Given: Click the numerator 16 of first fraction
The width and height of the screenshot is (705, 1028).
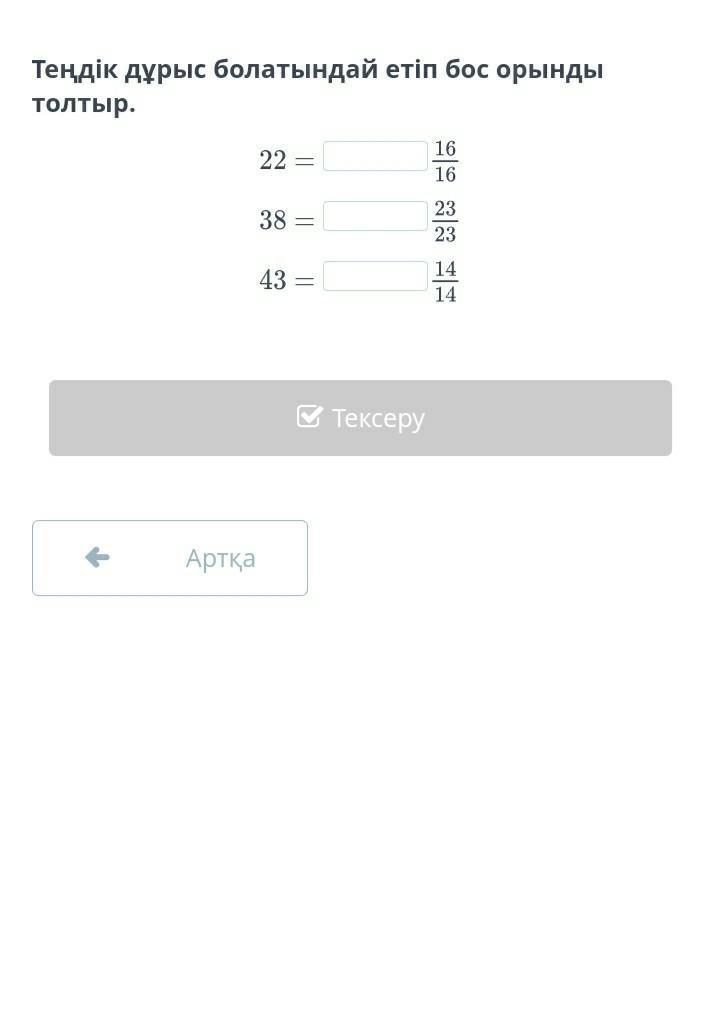Looking at the screenshot, I should pos(445,149).
